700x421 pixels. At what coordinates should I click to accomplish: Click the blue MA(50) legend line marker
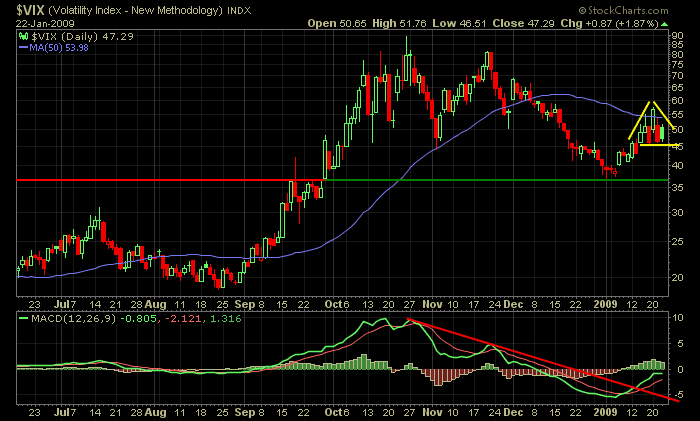(x=24, y=47)
